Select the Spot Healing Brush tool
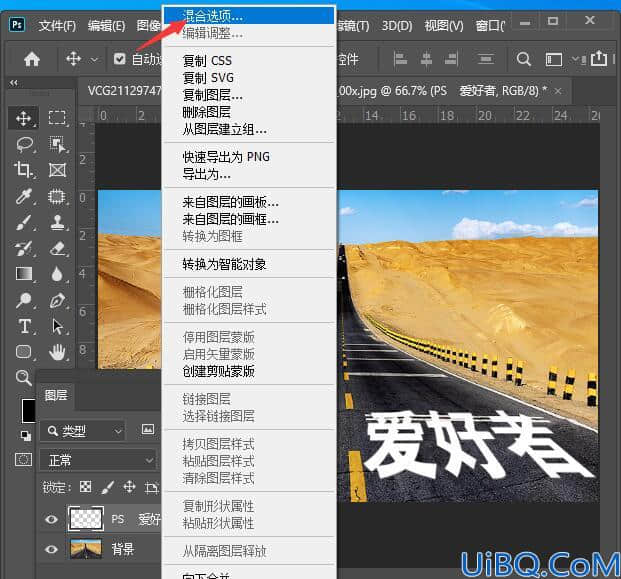The width and height of the screenshot is (621, 579). point(57,196)
